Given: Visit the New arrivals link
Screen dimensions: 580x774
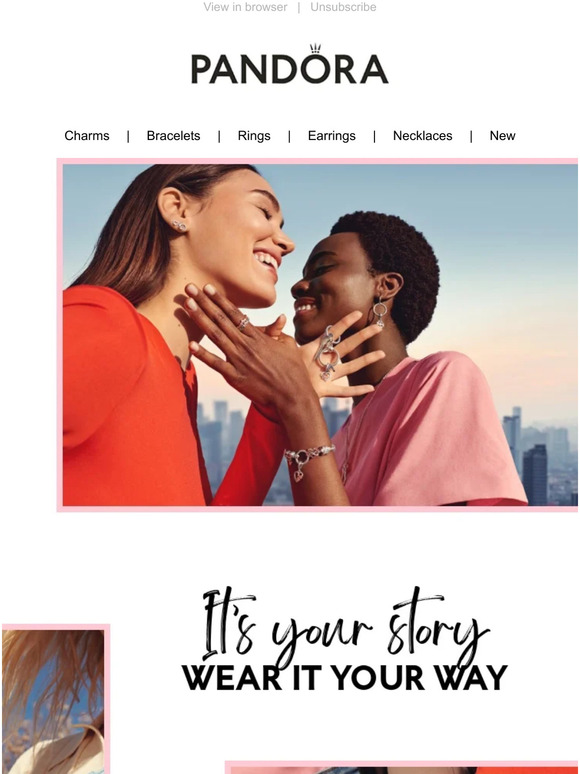Looking at the screenshot, I should coord(502,136).
